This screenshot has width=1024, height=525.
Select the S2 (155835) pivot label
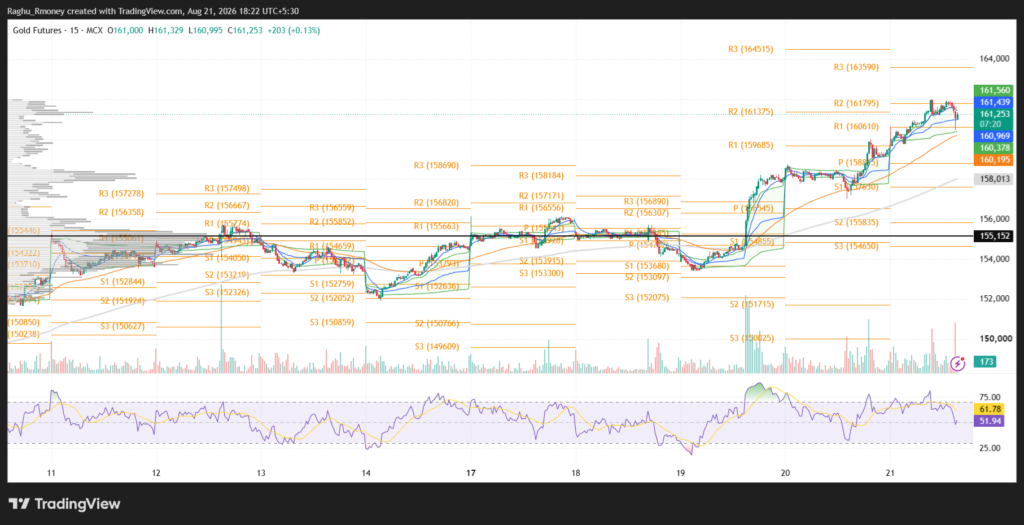856,223
